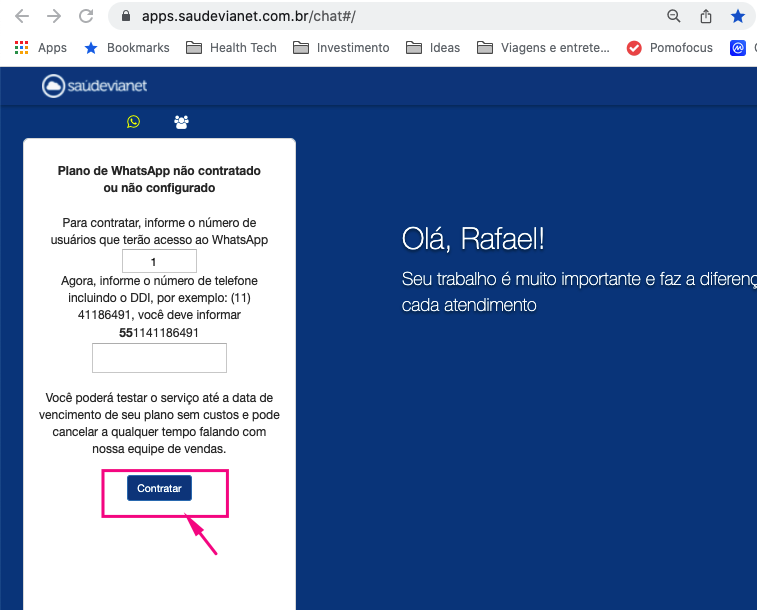
Task: Click the Contratar button
Action: (159, 488)
